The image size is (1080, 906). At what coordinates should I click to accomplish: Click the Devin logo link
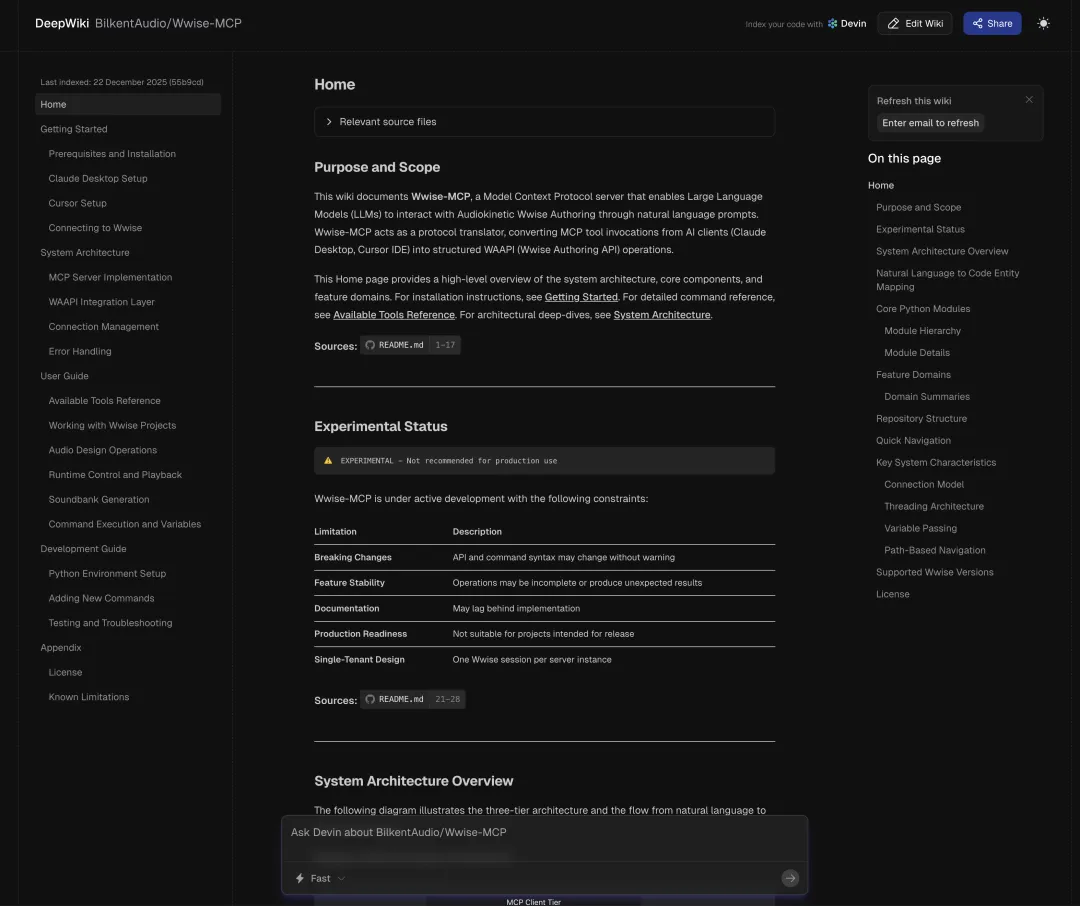(847, 23)
